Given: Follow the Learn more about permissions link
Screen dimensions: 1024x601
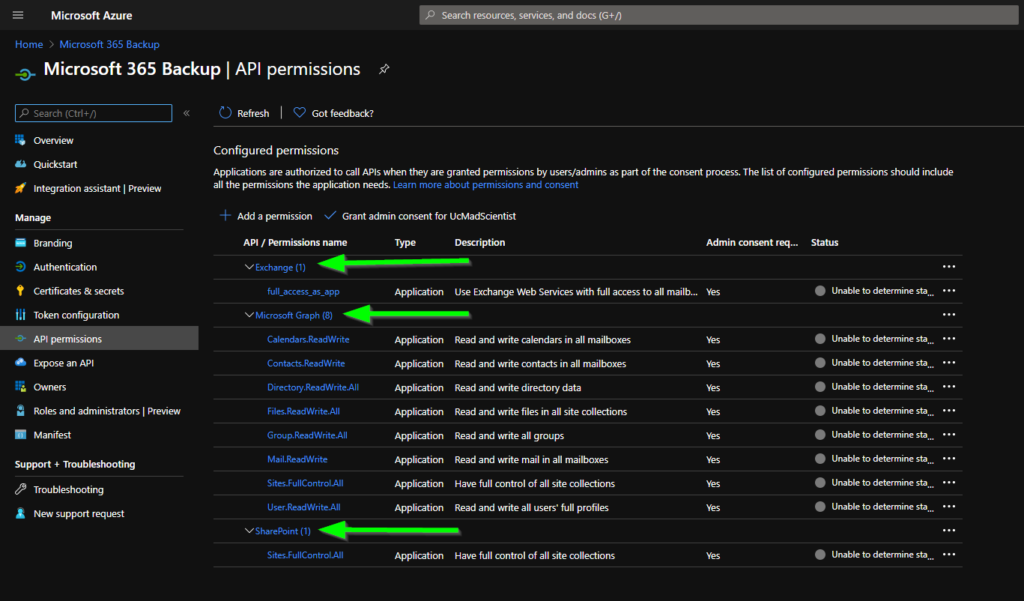Looking at the screenshot, I should tap(486, 185).
